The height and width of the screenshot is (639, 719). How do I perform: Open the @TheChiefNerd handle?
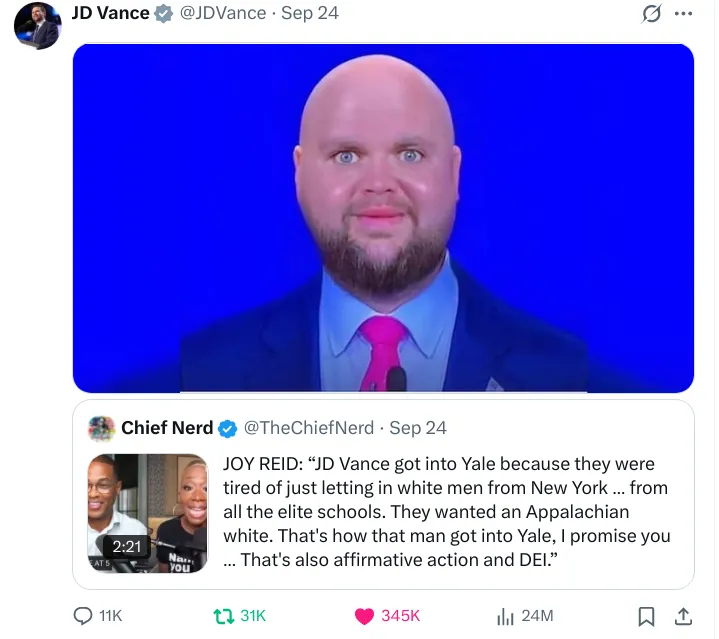309,428
